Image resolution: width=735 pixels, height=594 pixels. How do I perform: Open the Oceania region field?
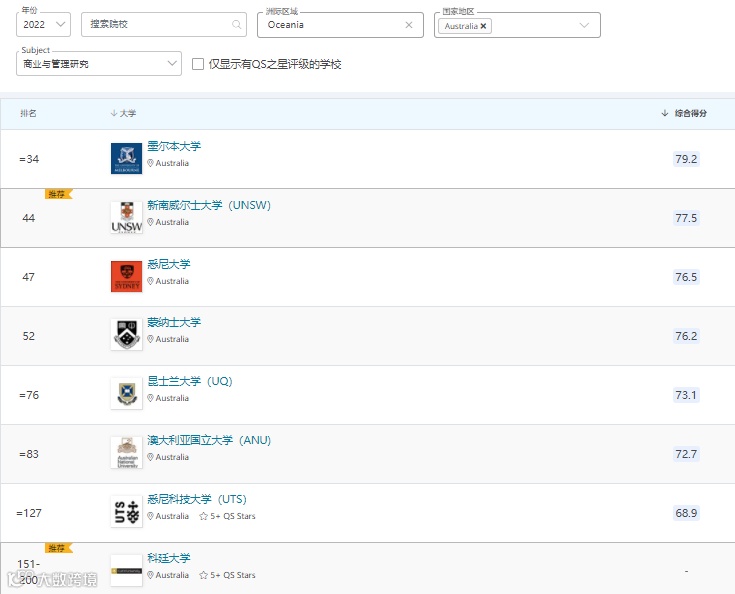[x=340, y=25]
